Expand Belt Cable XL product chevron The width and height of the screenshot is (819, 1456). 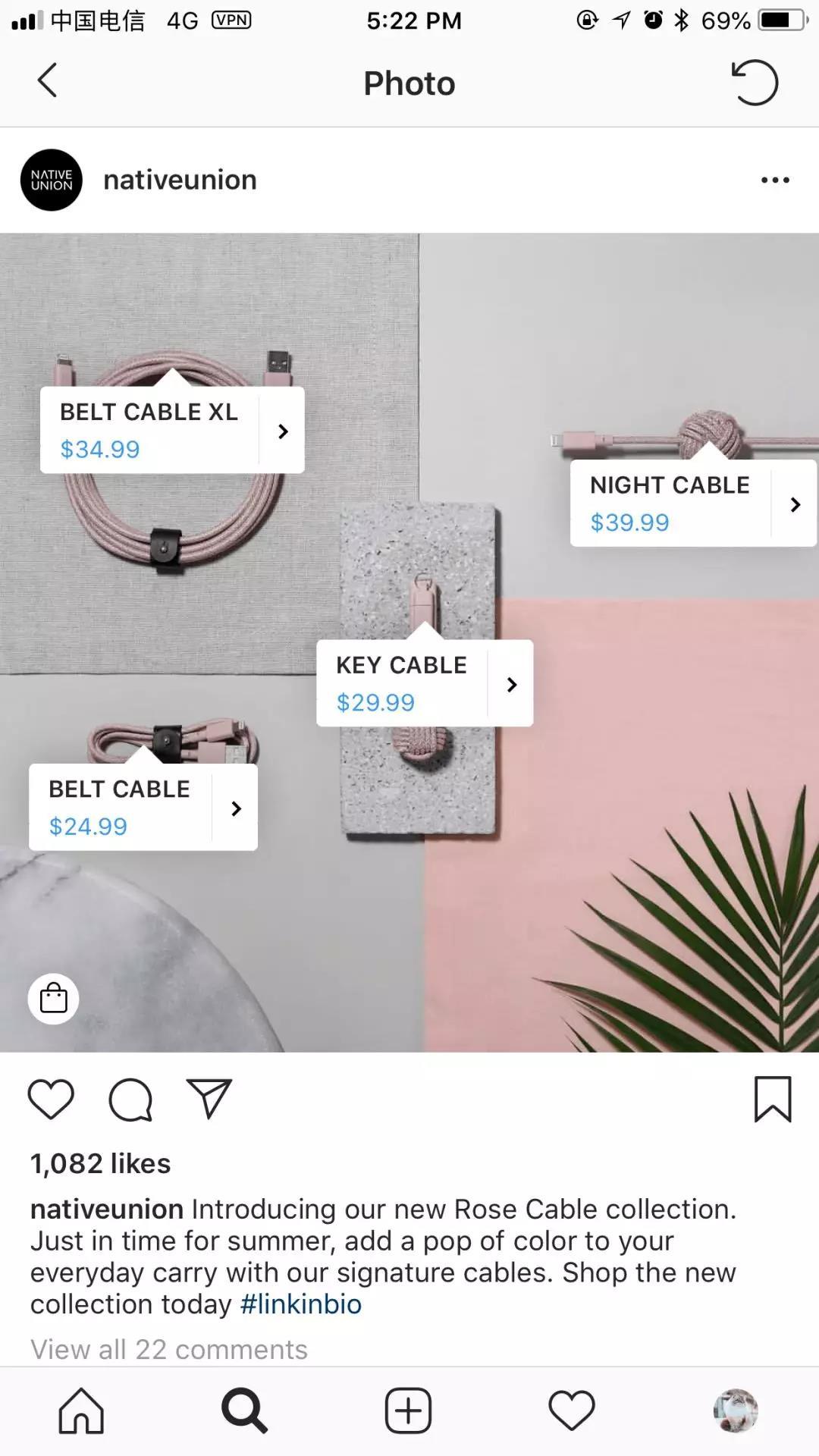click(282, 431)
